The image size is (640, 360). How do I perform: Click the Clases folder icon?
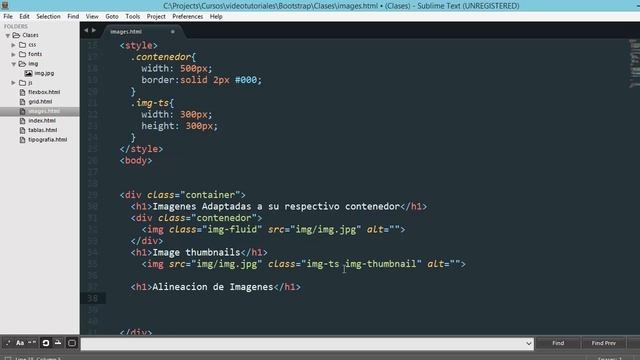click(16, 35)
